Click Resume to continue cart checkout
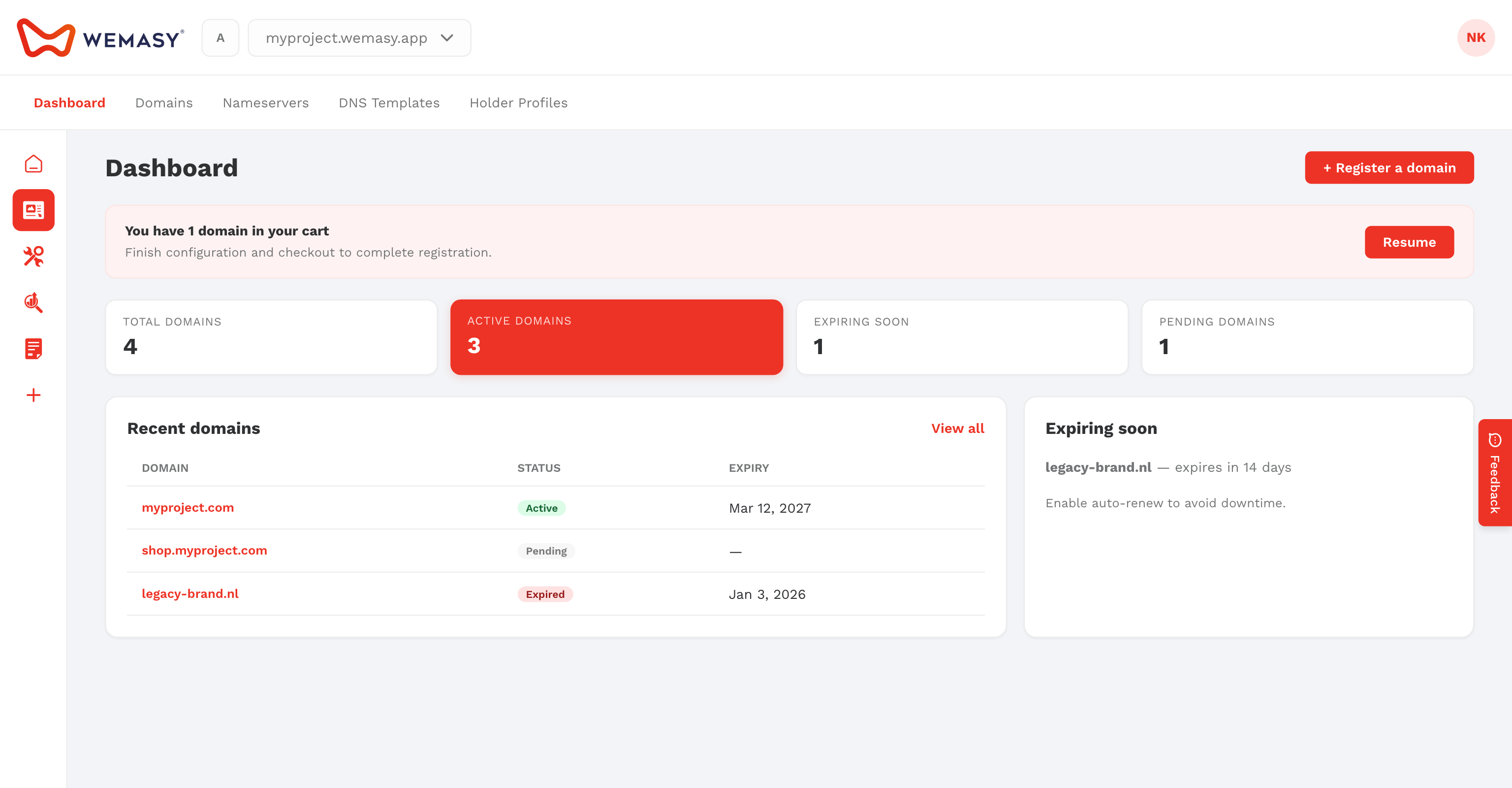Screen dimensions: 1512x788 point(1409,242)
